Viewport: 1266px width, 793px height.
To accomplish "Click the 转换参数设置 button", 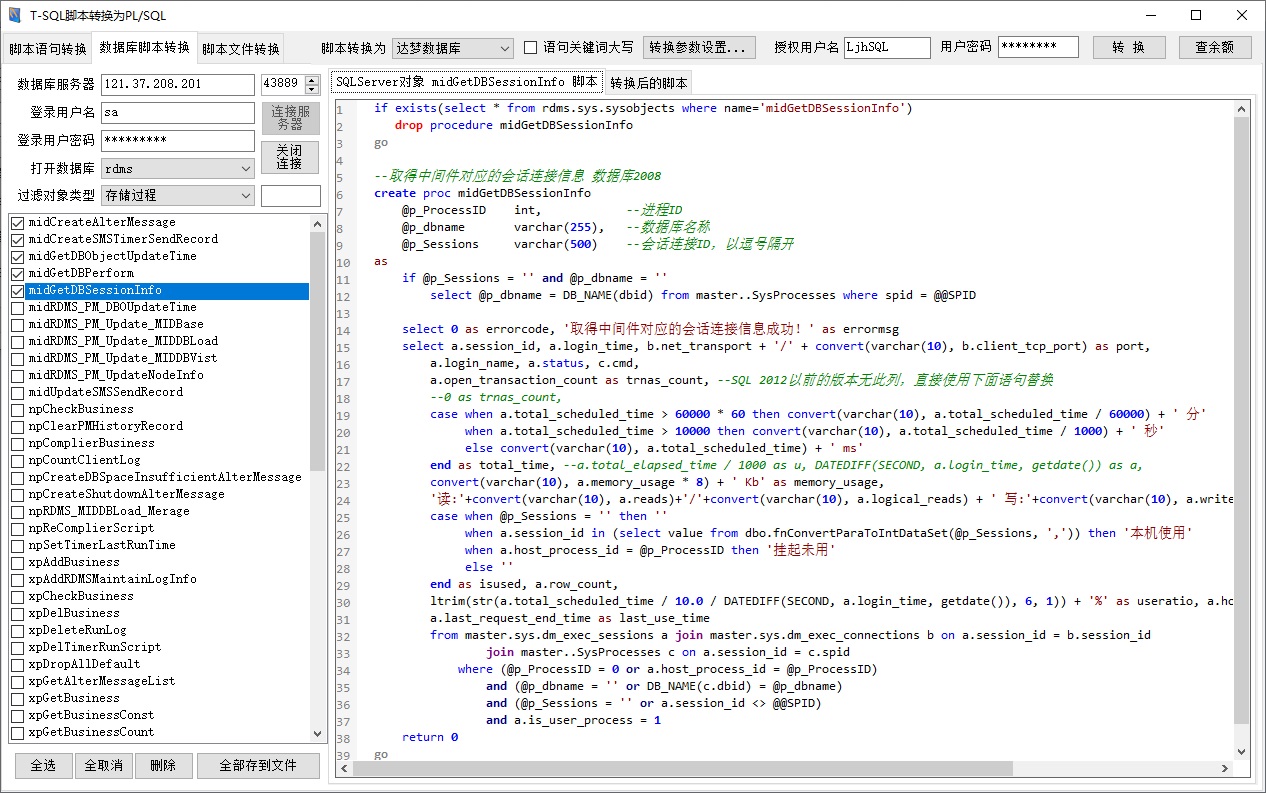I will tap(698, 47).
